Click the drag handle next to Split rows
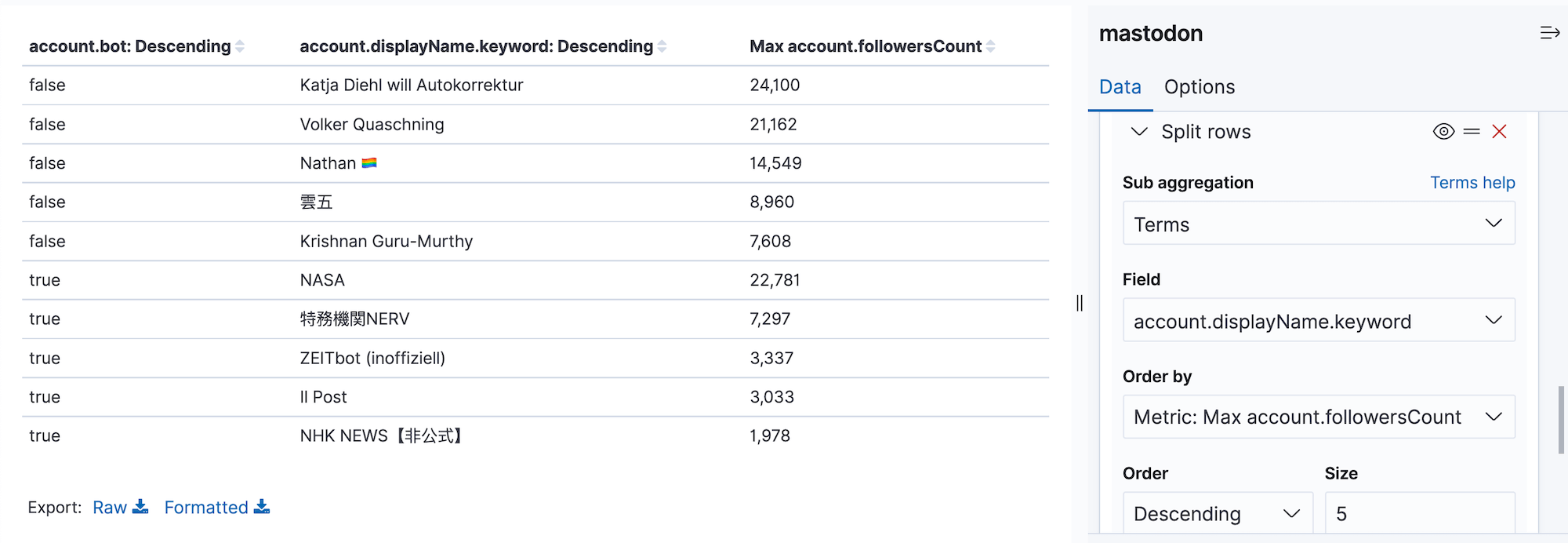 (1472, 131)
